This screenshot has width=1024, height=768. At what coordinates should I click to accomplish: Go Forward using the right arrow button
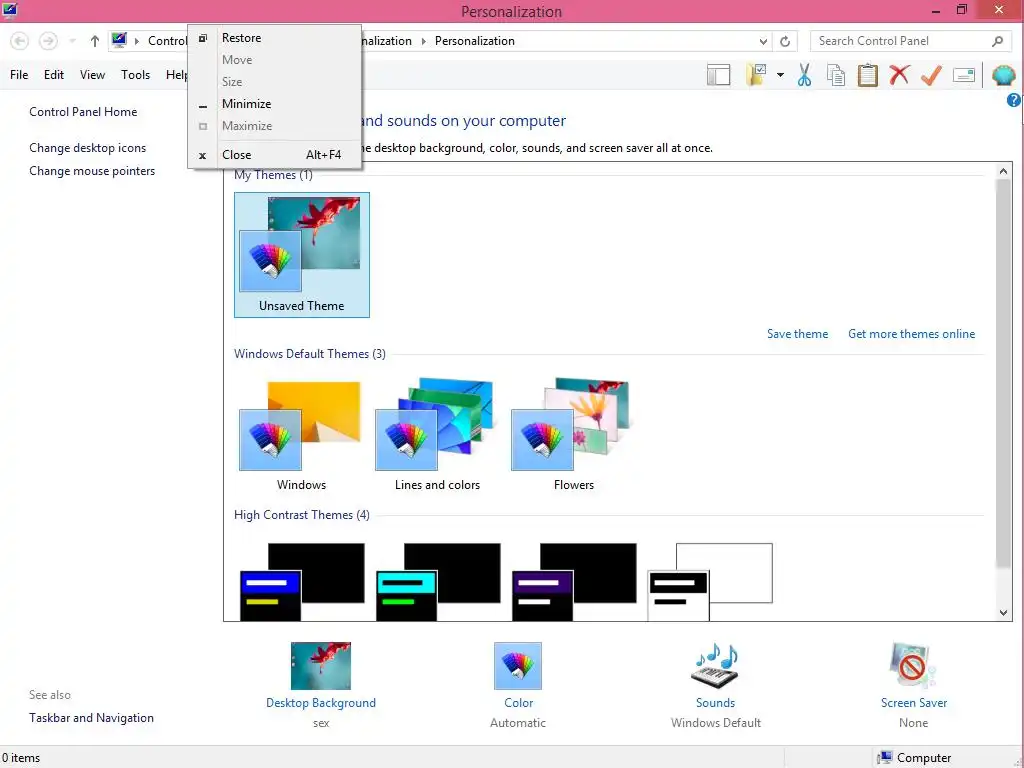48,41
